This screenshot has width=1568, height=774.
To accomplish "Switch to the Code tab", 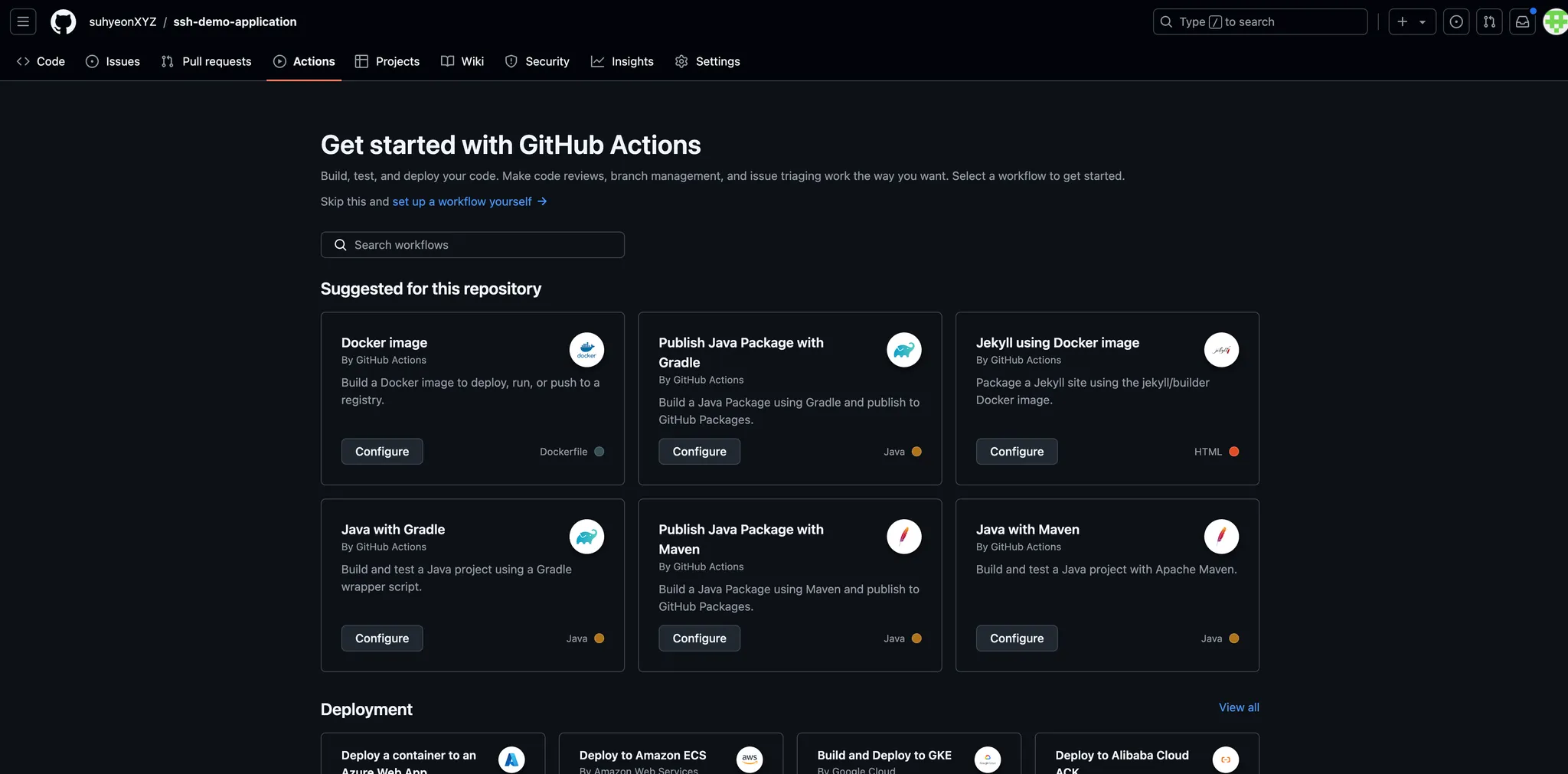I will tap(41, 61).
